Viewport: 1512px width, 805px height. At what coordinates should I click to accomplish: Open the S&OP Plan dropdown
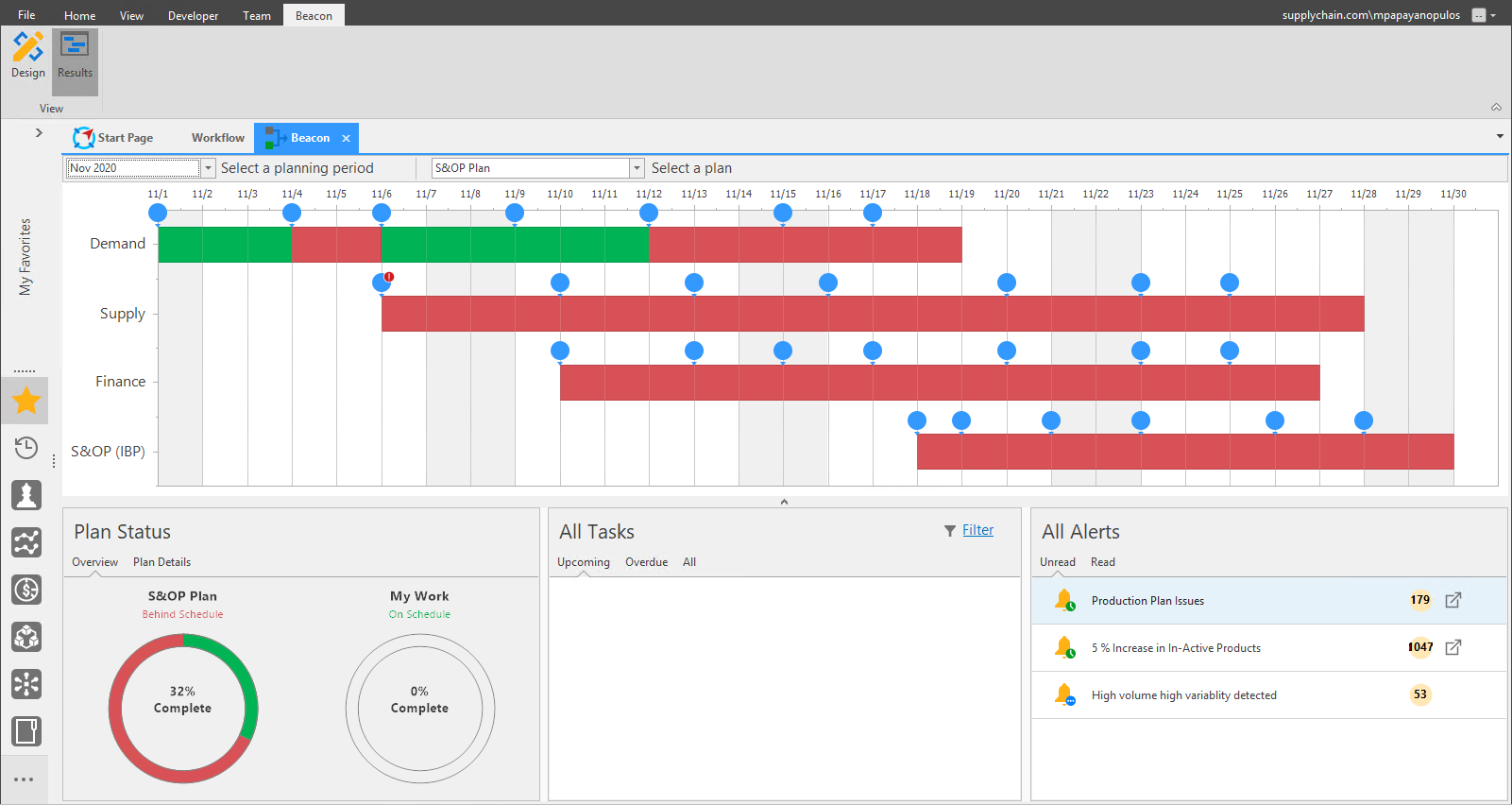(637, 168)
